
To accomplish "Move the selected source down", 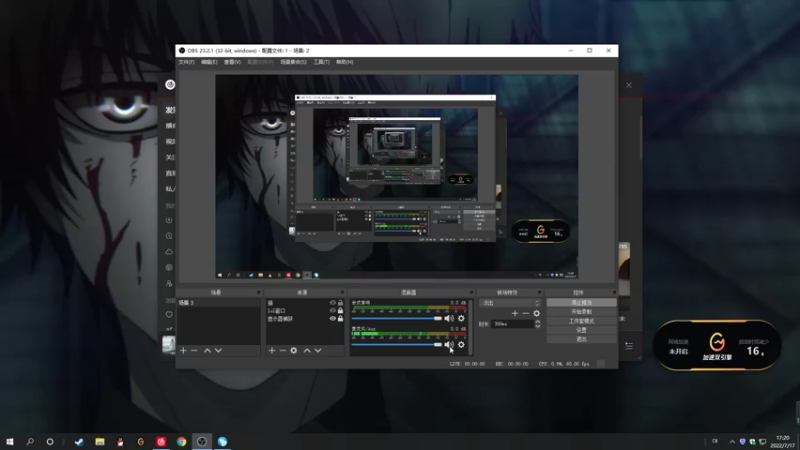I will pos(318,351).
